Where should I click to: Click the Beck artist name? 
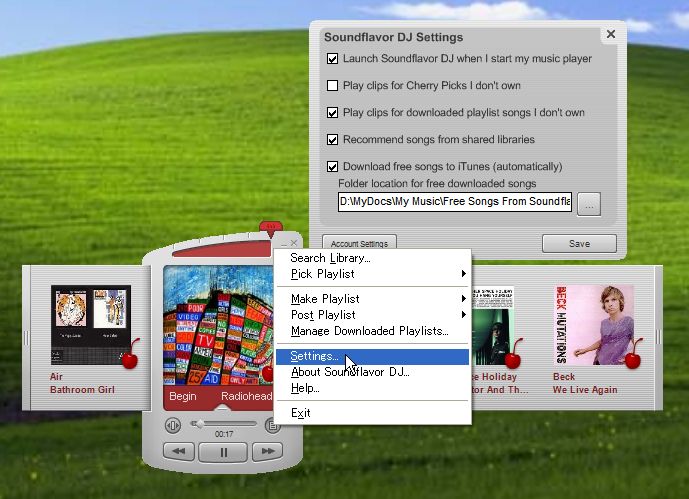coord(564,377)
